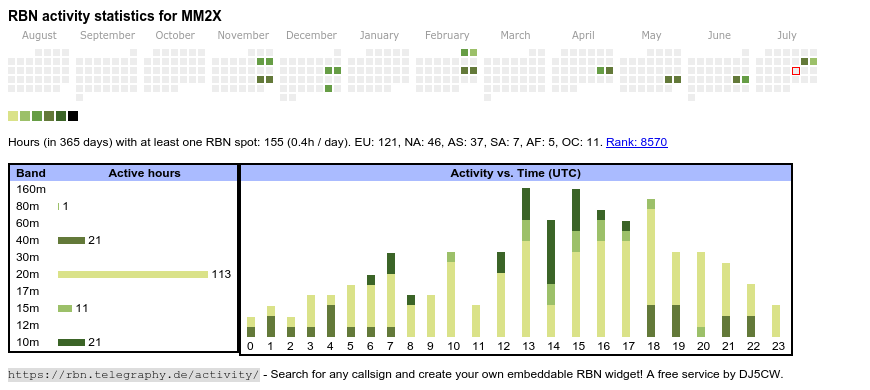Screen dimensions: 870x390
Task: Click the activity bar above hour 15
Action: pyautogui.click(x=575, y=263)
